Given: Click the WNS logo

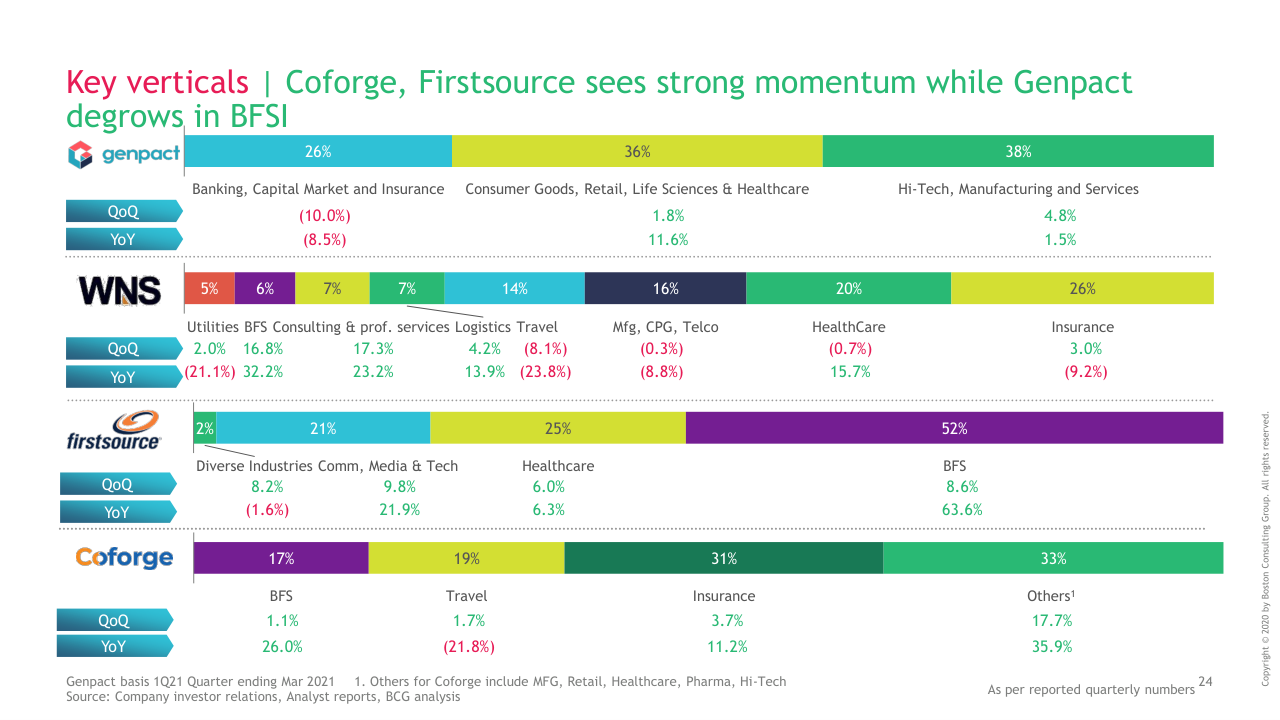Looking at the screenshot, I should (120, 290).
